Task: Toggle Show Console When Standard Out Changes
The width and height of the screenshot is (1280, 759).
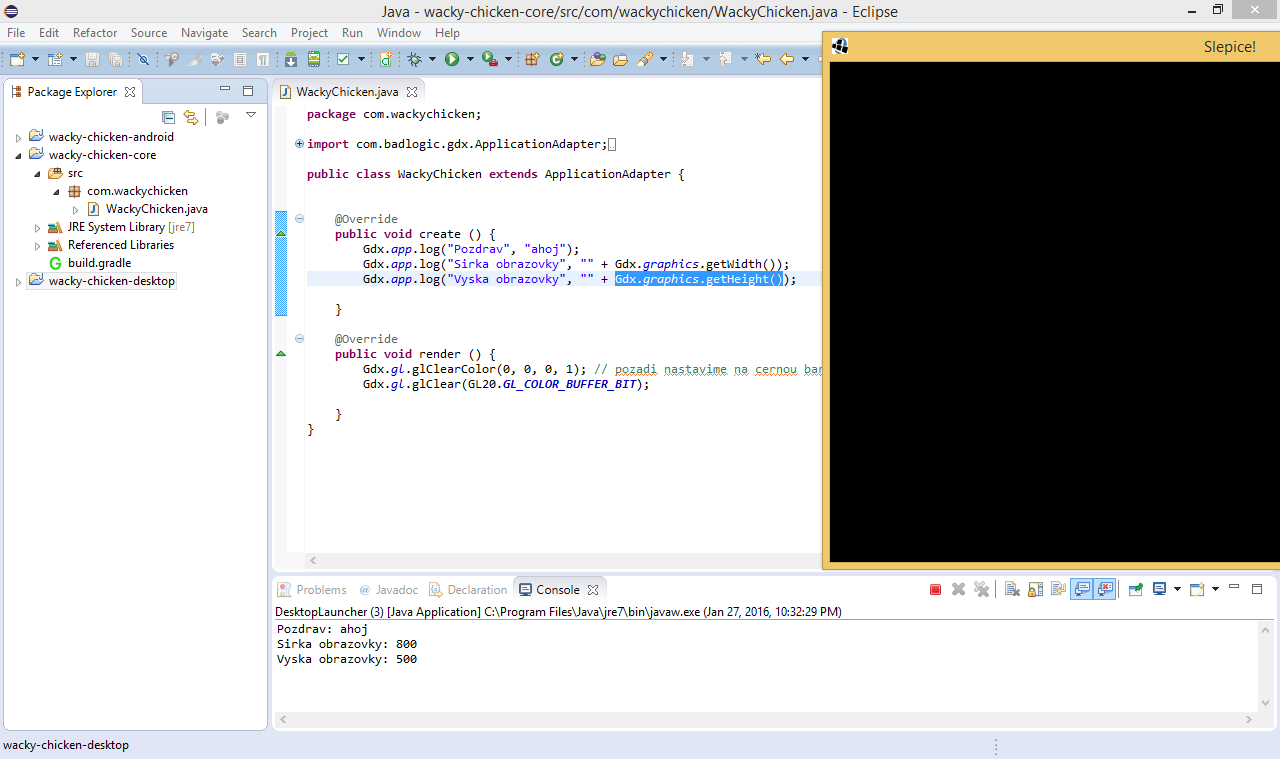Action: tap(1081, 590)
